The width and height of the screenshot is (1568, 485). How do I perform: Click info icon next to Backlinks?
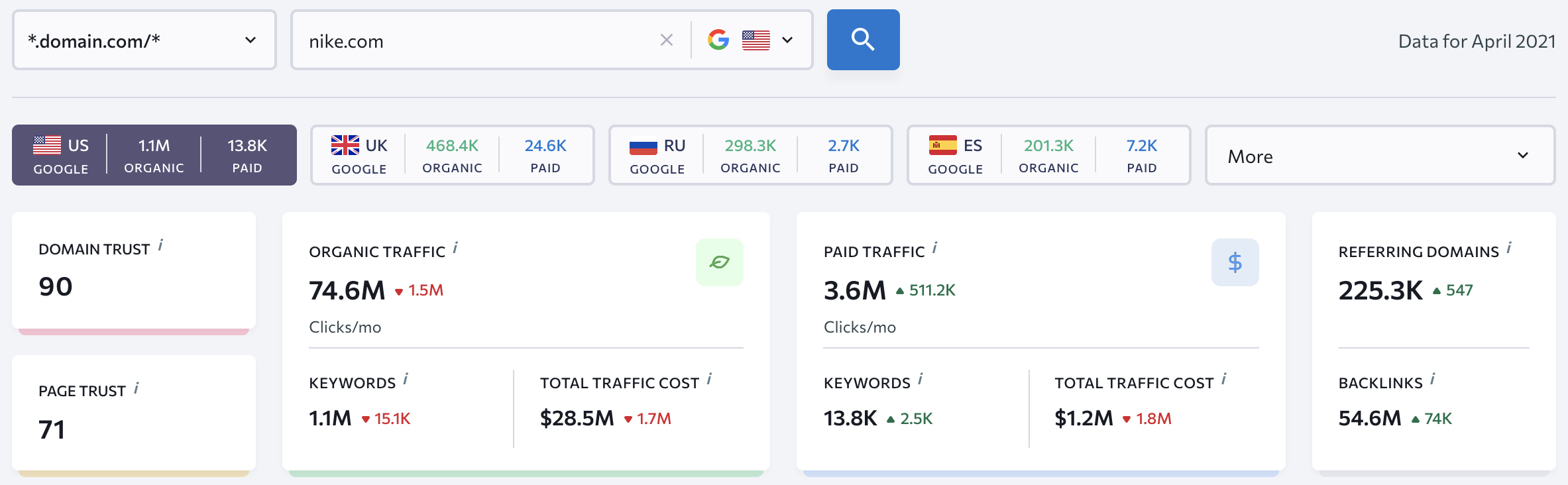point(1433,380)
